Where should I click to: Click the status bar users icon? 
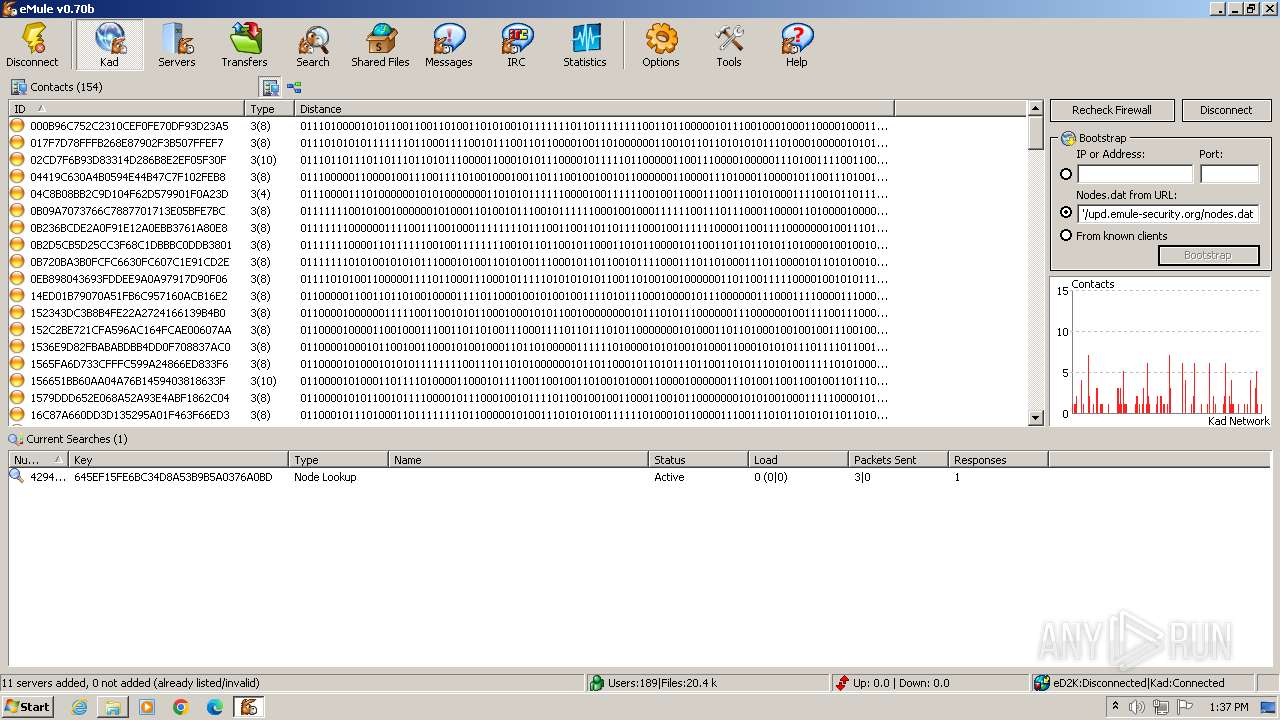tap(597, 683)
